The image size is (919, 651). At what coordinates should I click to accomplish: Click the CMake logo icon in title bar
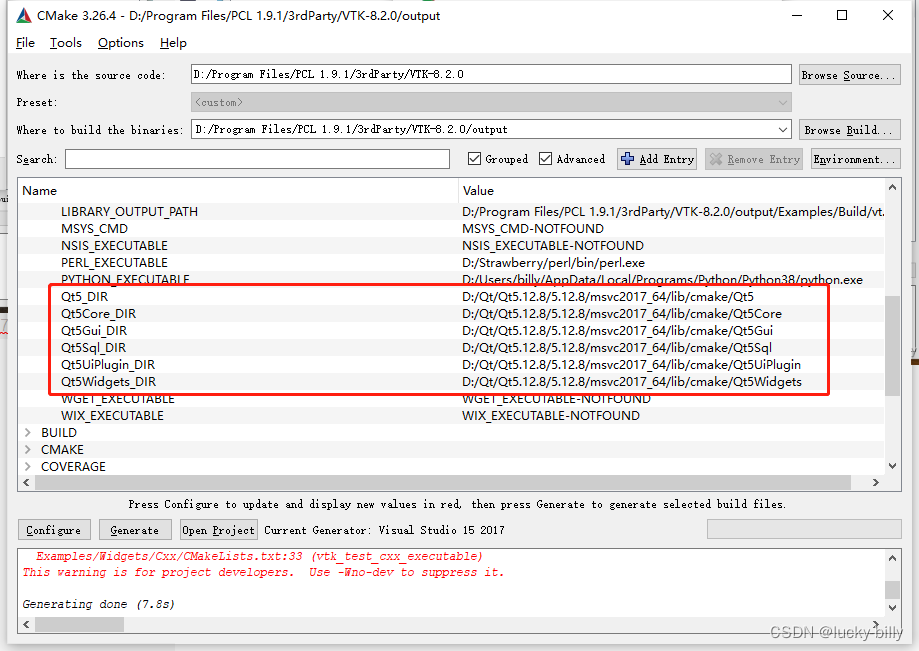point(24,16)
